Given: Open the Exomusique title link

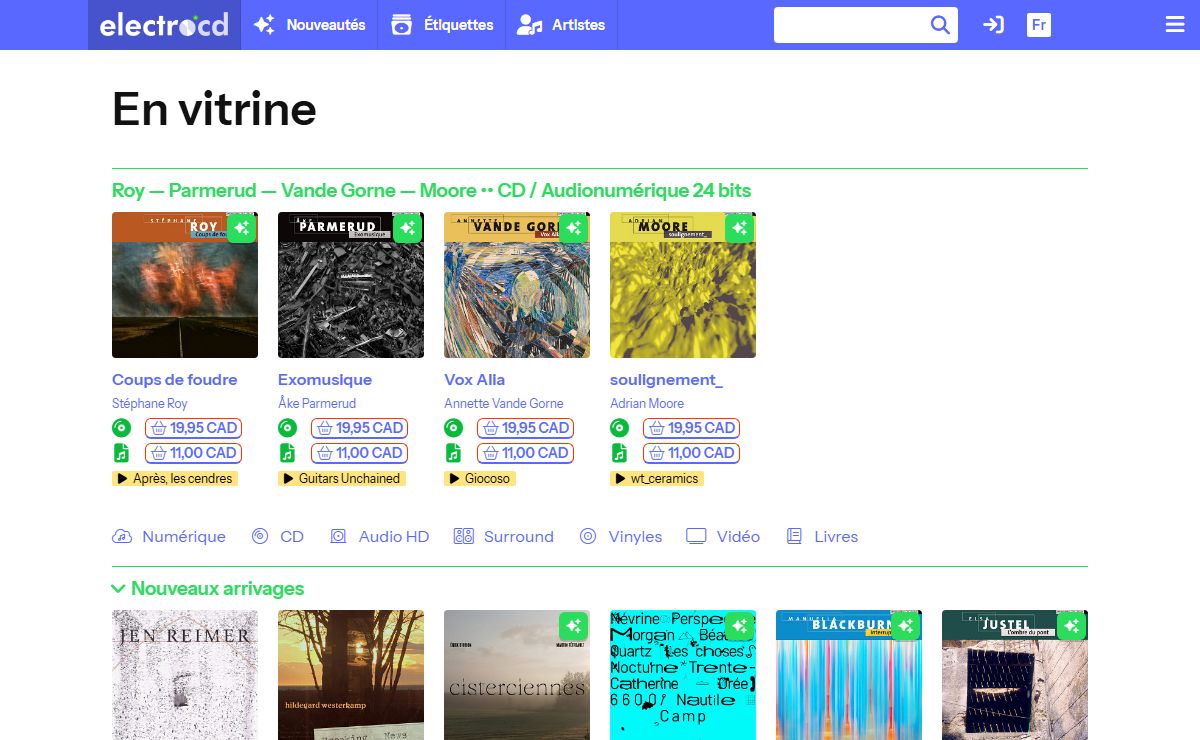Looking at the screenshot, I should click(x=325, y=380).
